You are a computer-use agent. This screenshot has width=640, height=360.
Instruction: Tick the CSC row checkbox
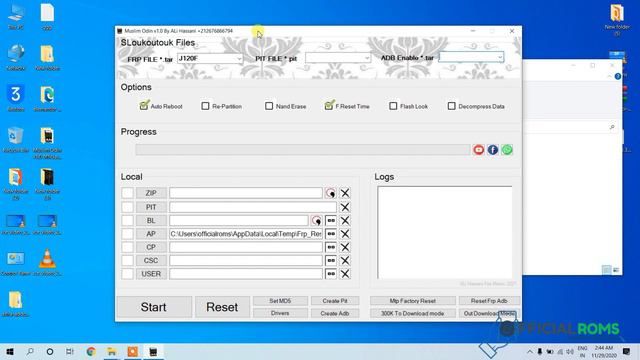(x=127, y=260)
